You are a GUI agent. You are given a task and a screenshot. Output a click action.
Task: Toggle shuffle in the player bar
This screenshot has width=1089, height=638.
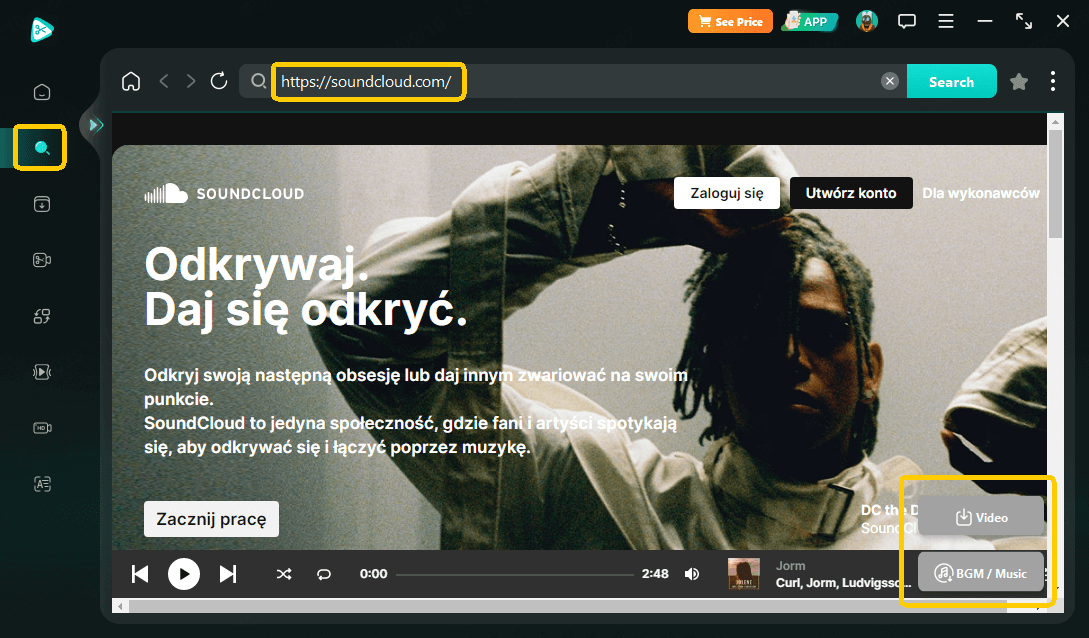tap(284, 574)
